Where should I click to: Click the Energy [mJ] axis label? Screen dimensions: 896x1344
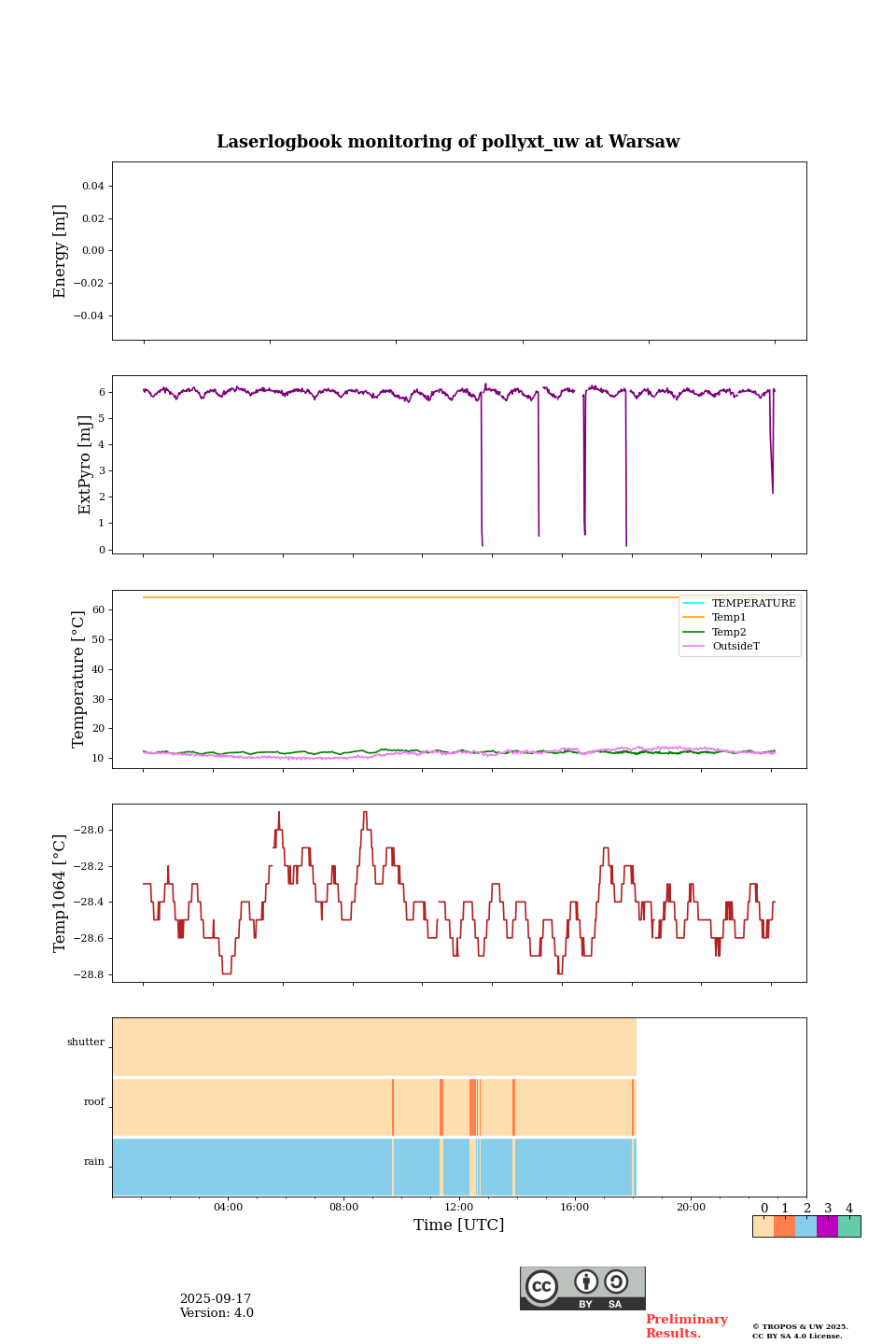[x=61, y=251]
